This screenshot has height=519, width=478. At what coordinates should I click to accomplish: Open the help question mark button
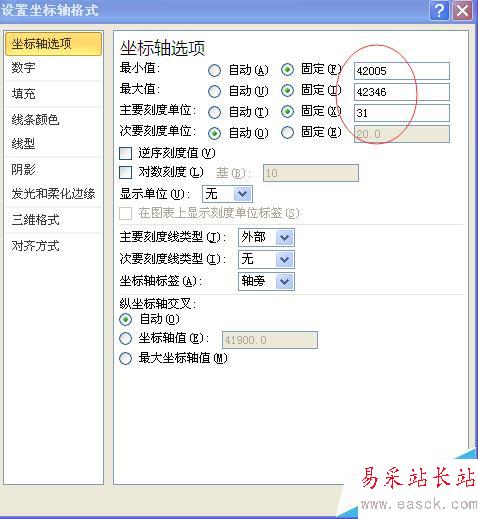(x=439, y=11)
